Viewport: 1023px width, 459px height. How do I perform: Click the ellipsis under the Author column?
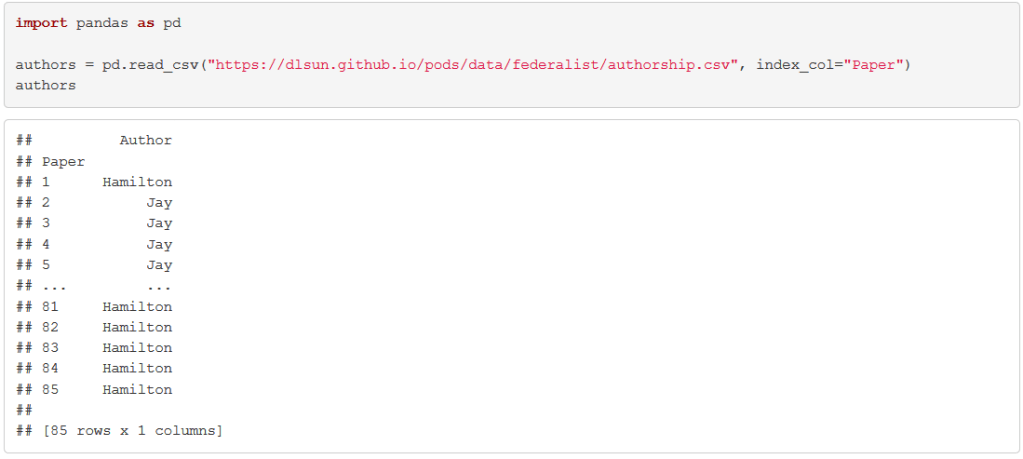coord(159,286)
